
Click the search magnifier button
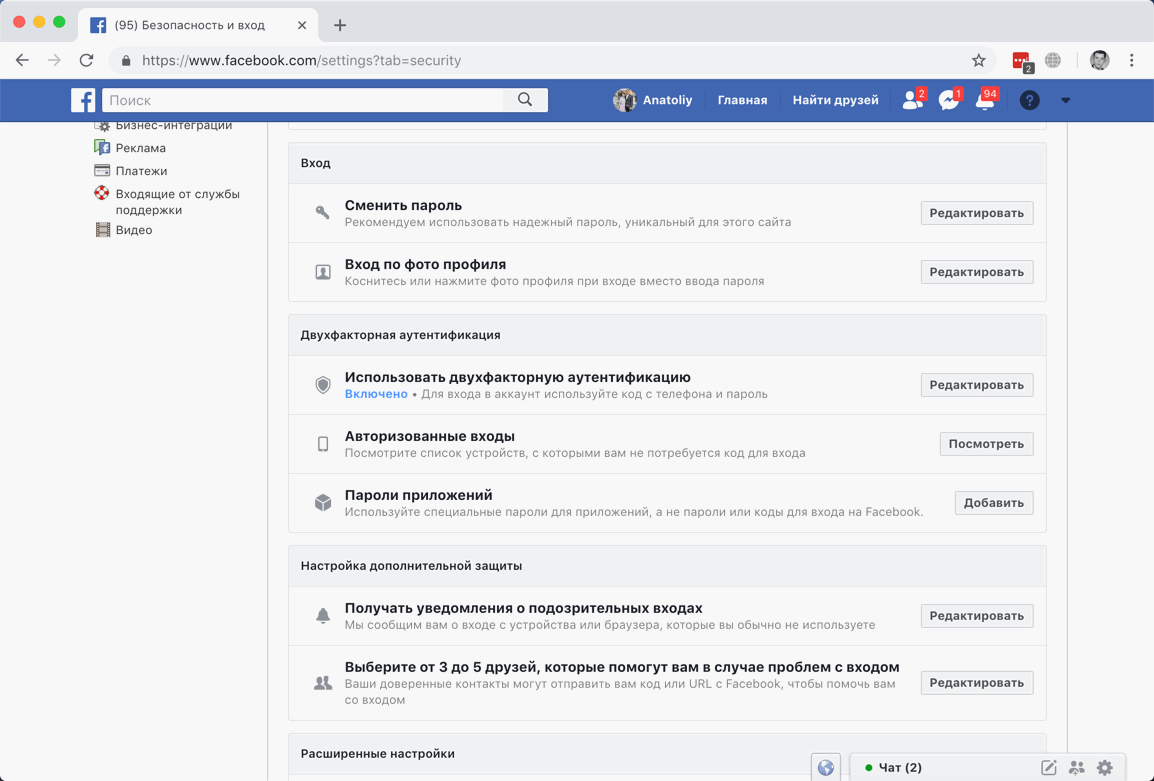pyautogui.click(x=525, y=100)
